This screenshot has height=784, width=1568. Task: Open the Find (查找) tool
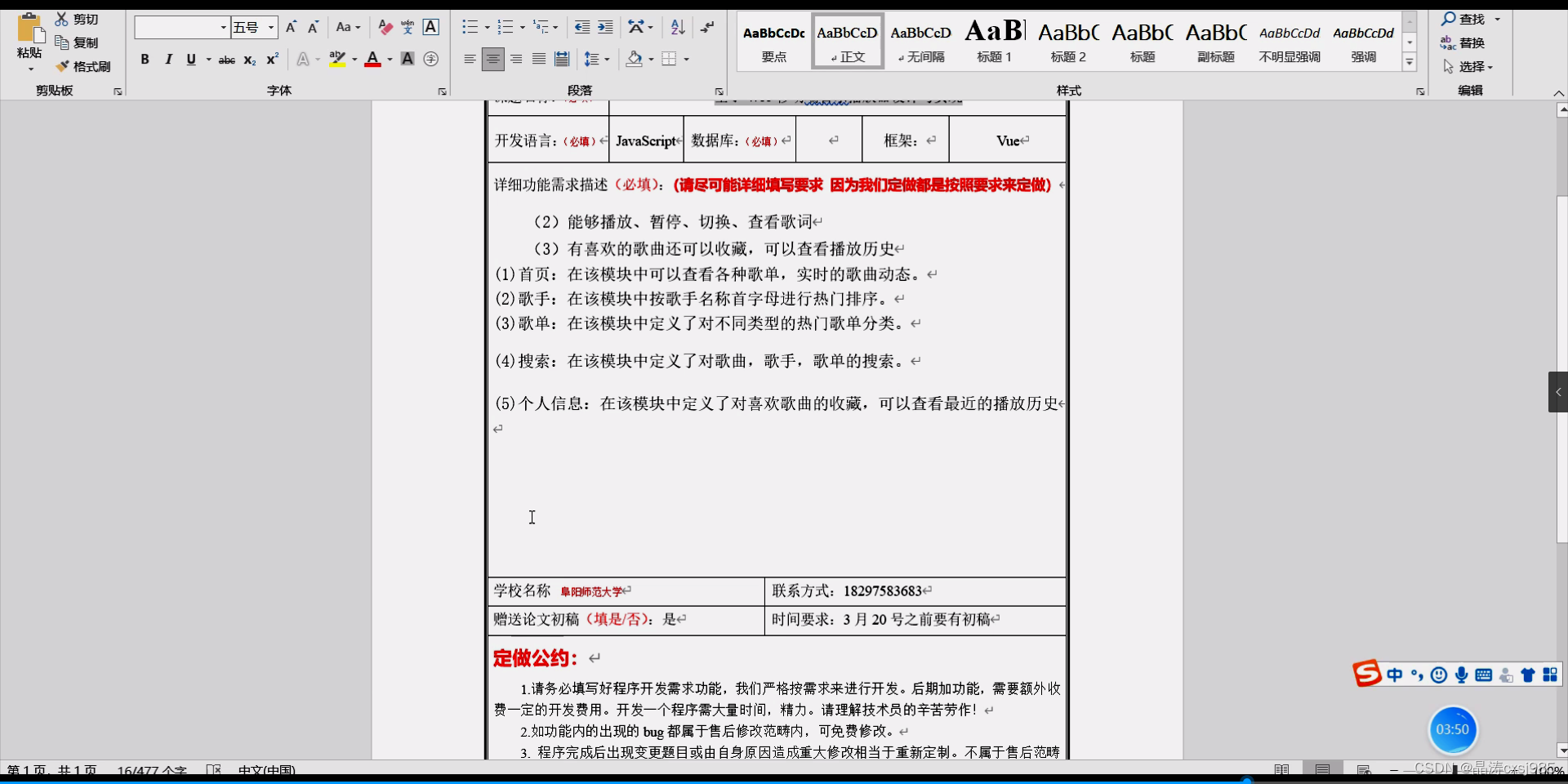[x=1463, y=19]
